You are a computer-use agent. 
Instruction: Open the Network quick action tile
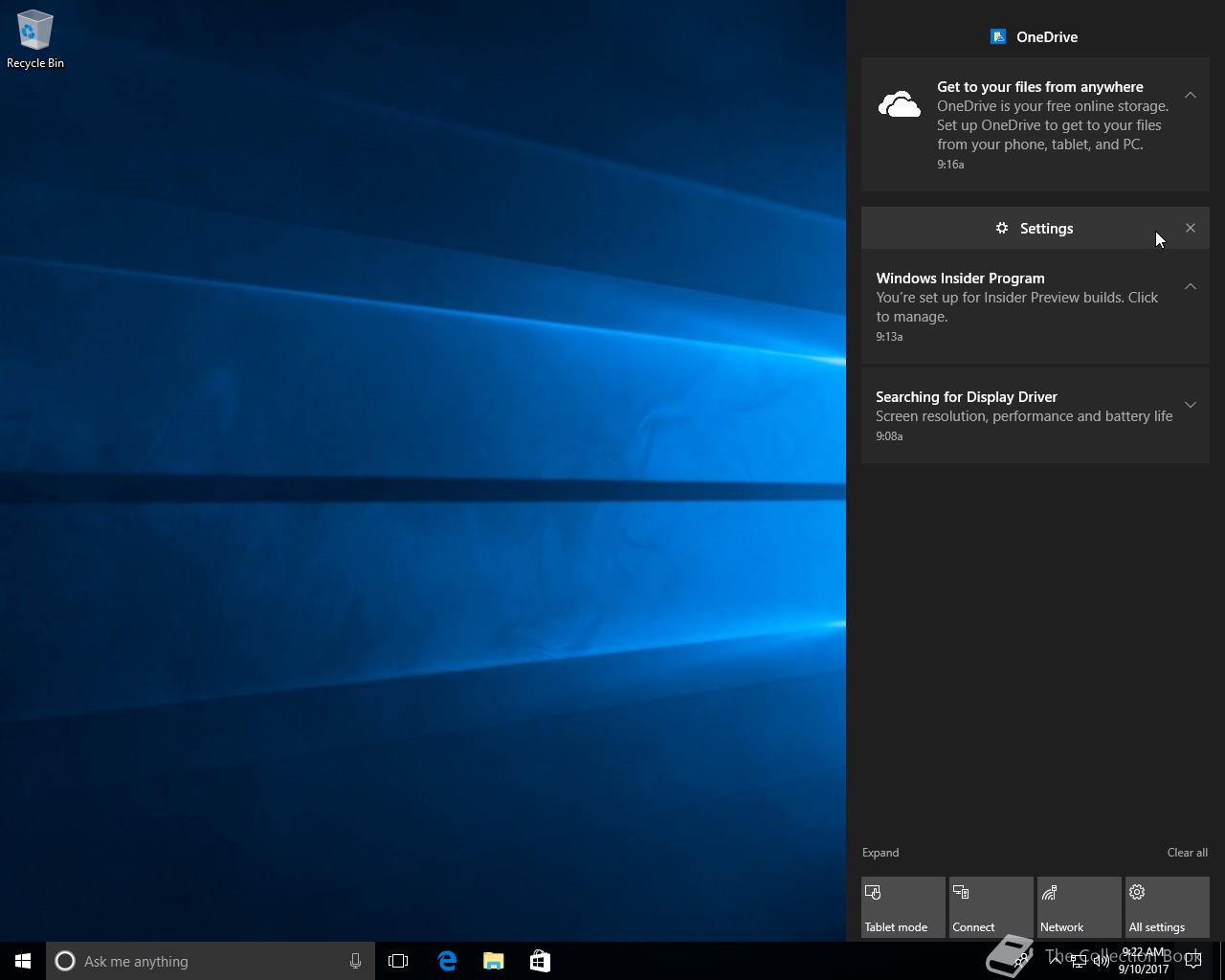(1080, 907)
